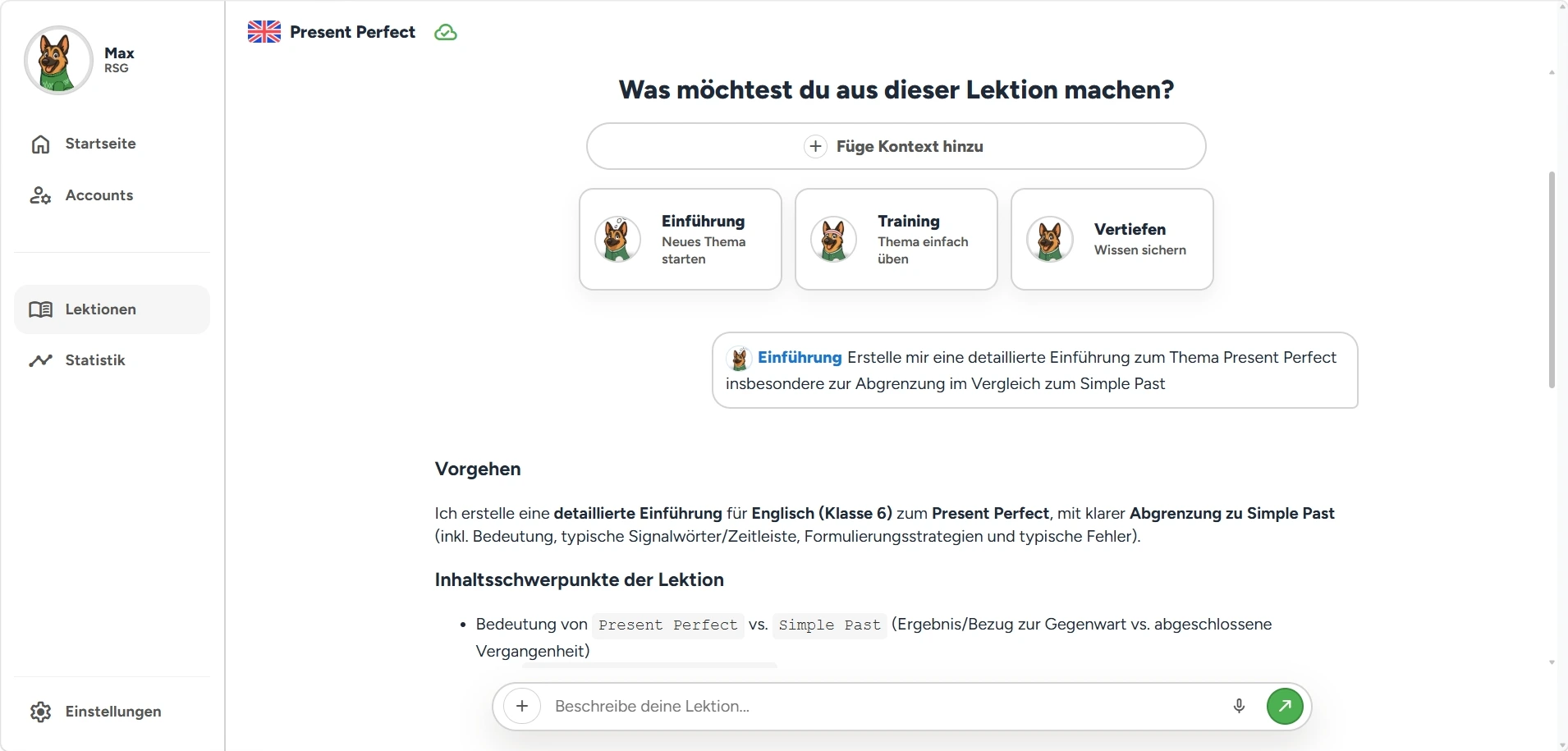Click the Startseite house icon

[41, 144]
